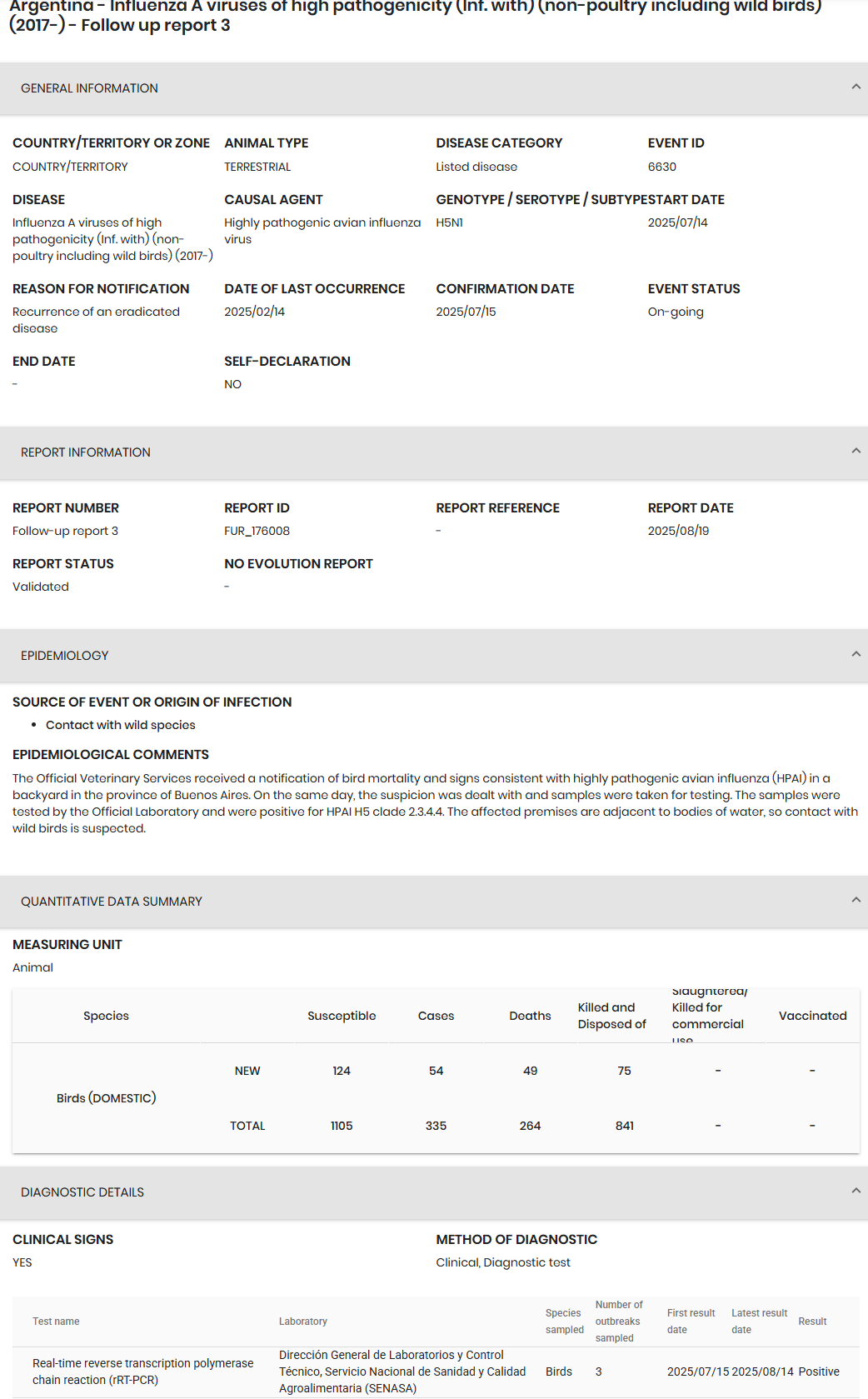868x1399 pixels.
Task: Click the Vaccinated column header
Action: (812, 1016)
